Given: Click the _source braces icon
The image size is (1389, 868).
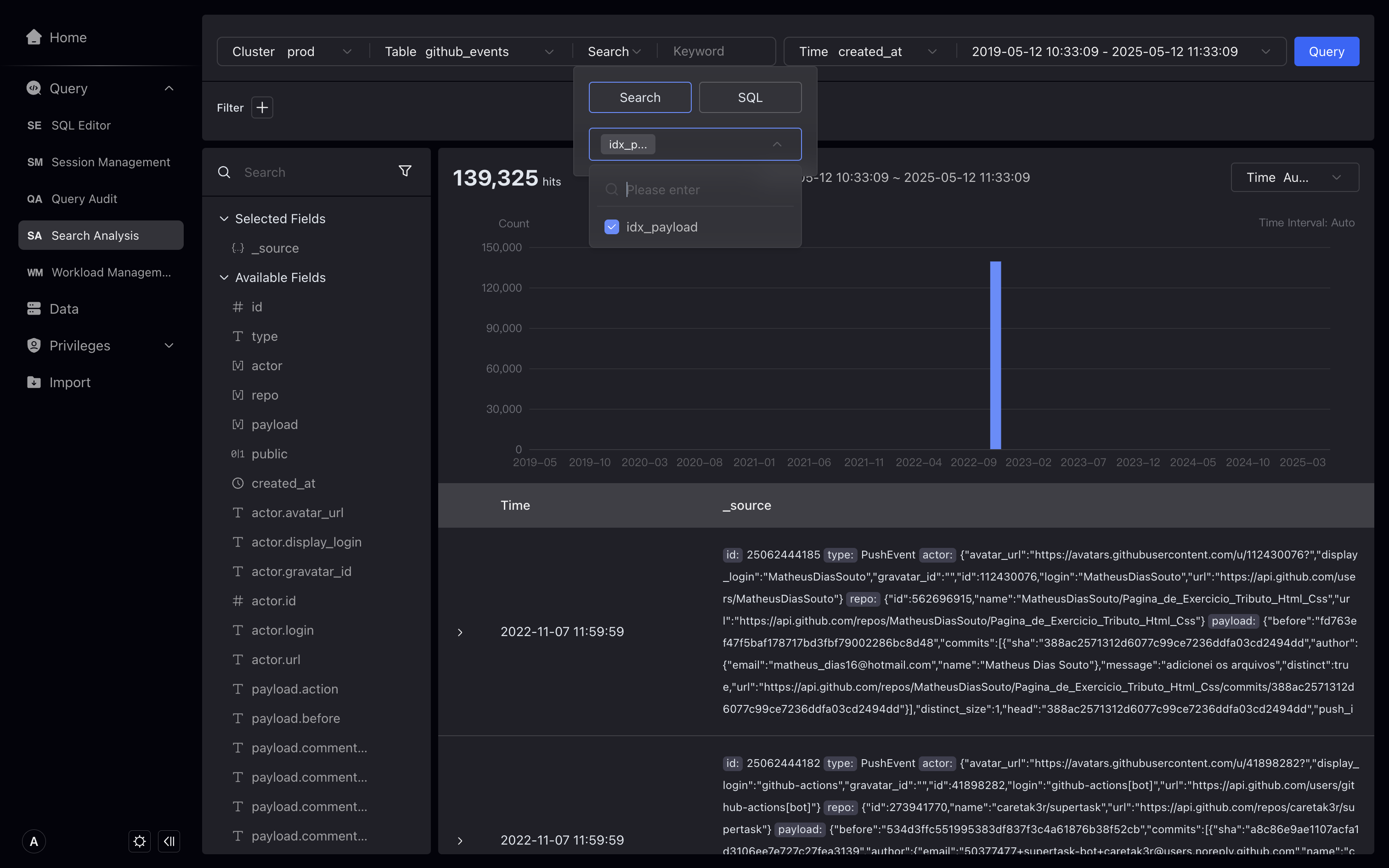Looking at the screenshot, I should point(237,248).
